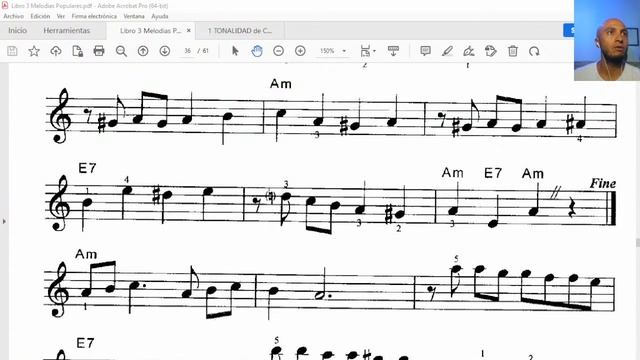This screenshot has width=640, height=360.
Task: Expand the zoom level dropdown
Action: tap(344, 51)
